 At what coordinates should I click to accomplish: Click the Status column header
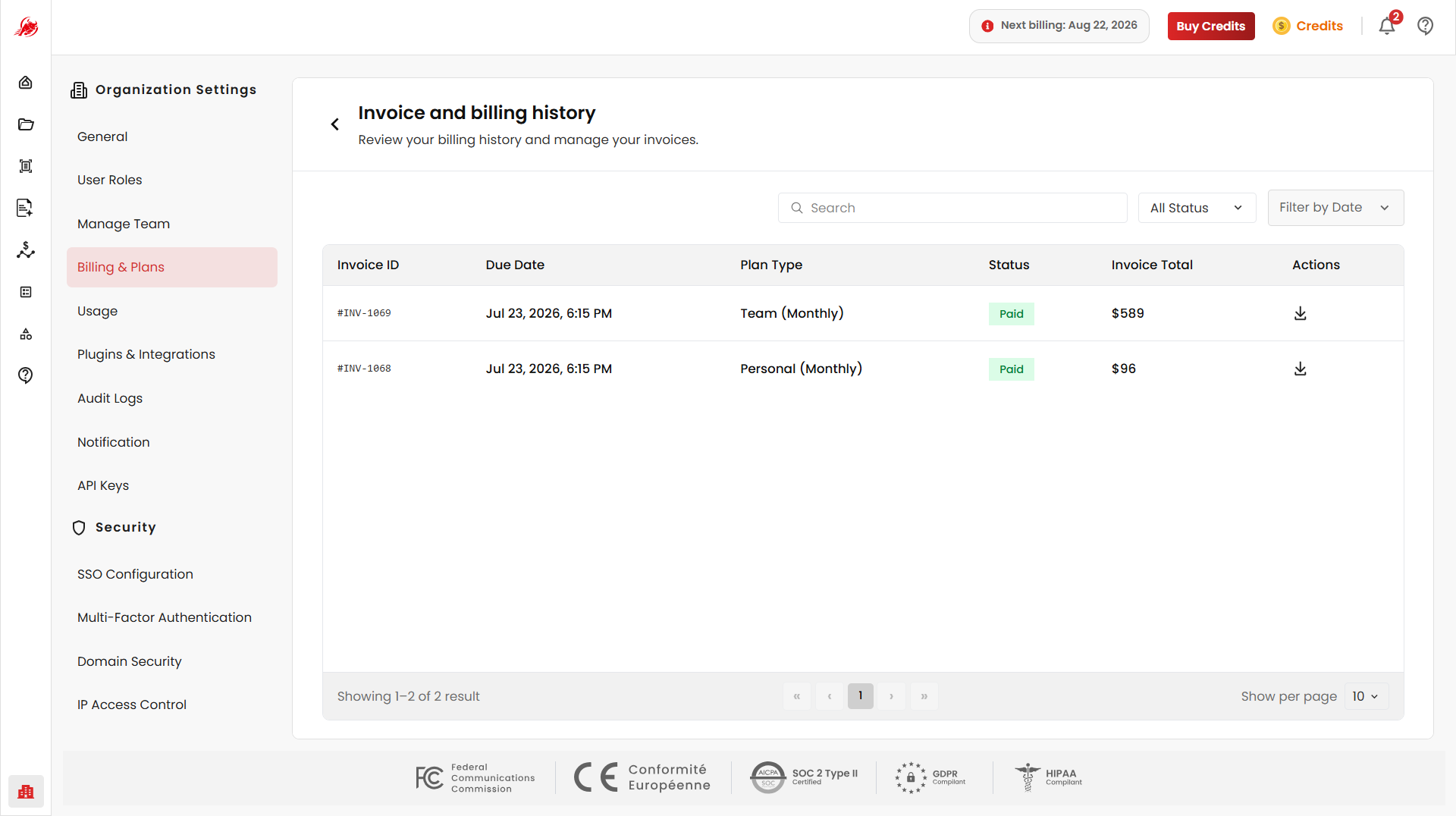click(x=1009, y=265)
